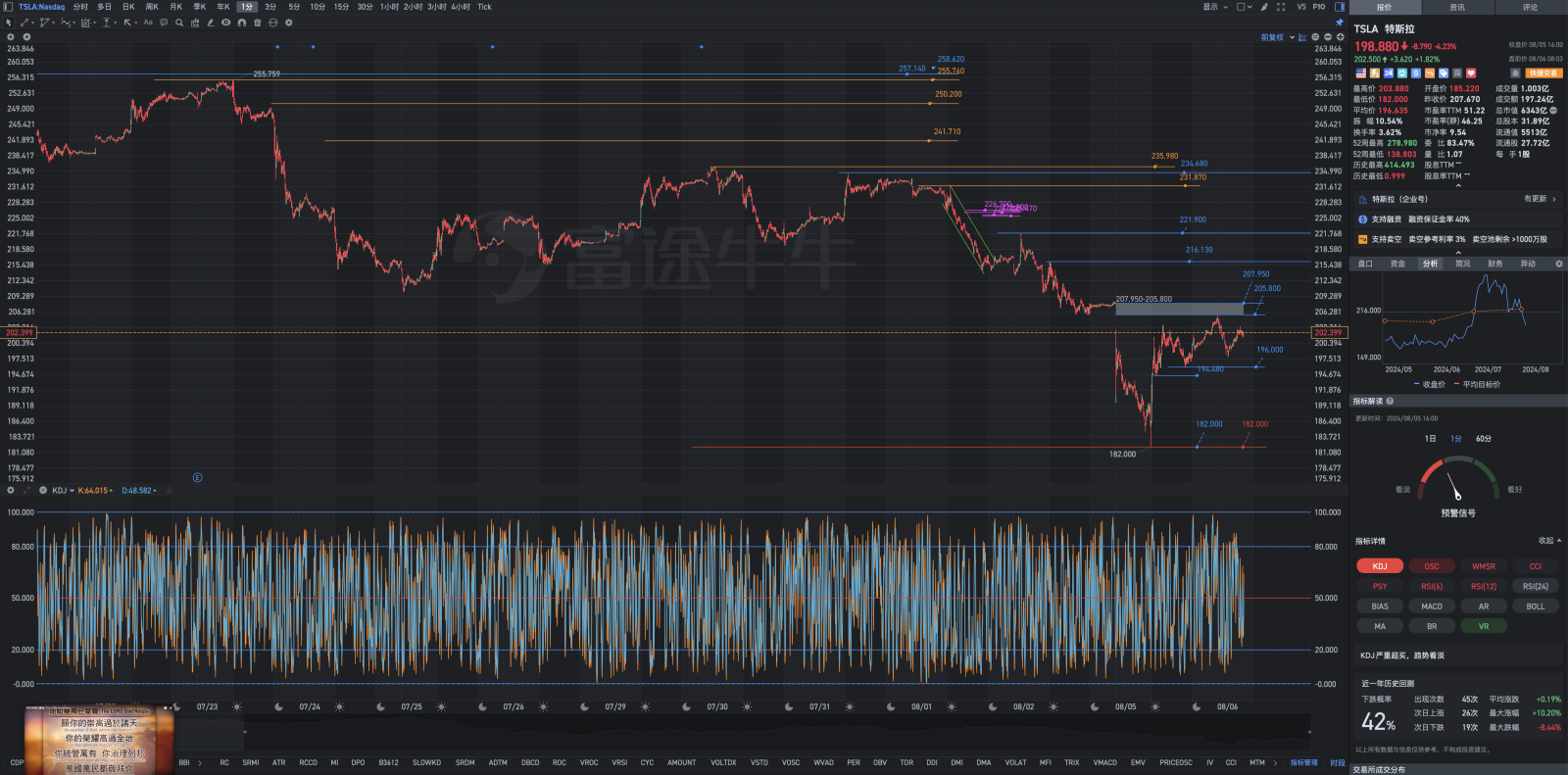Image resolution: width=1568 pixels, height=775 pixels.
Task: Click the 快捷交易 quick trade button
Action: pyautogui.click(x=1543, y=73)
